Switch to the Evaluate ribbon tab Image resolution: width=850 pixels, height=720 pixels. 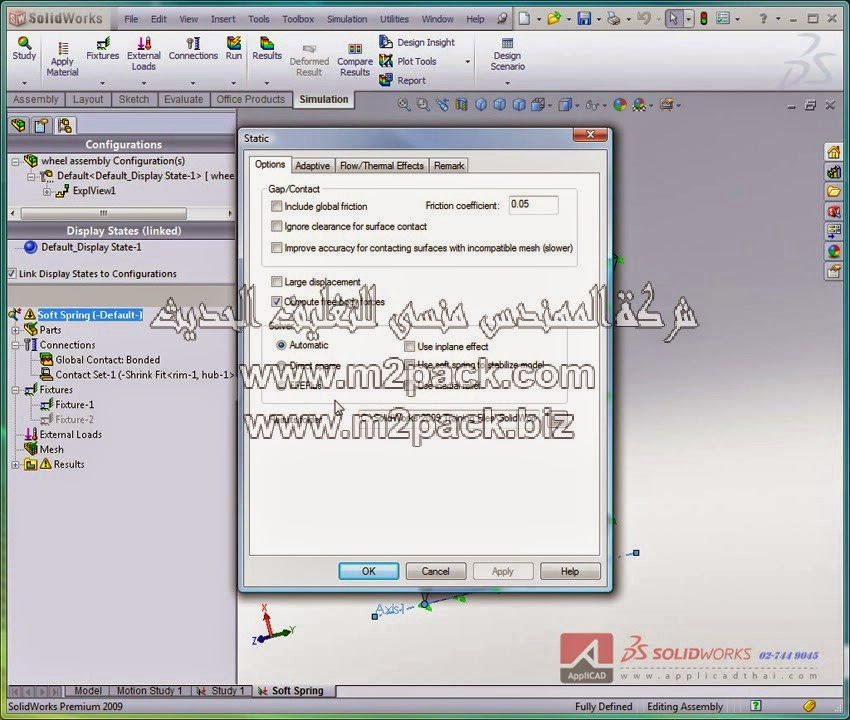coord(183,99)
